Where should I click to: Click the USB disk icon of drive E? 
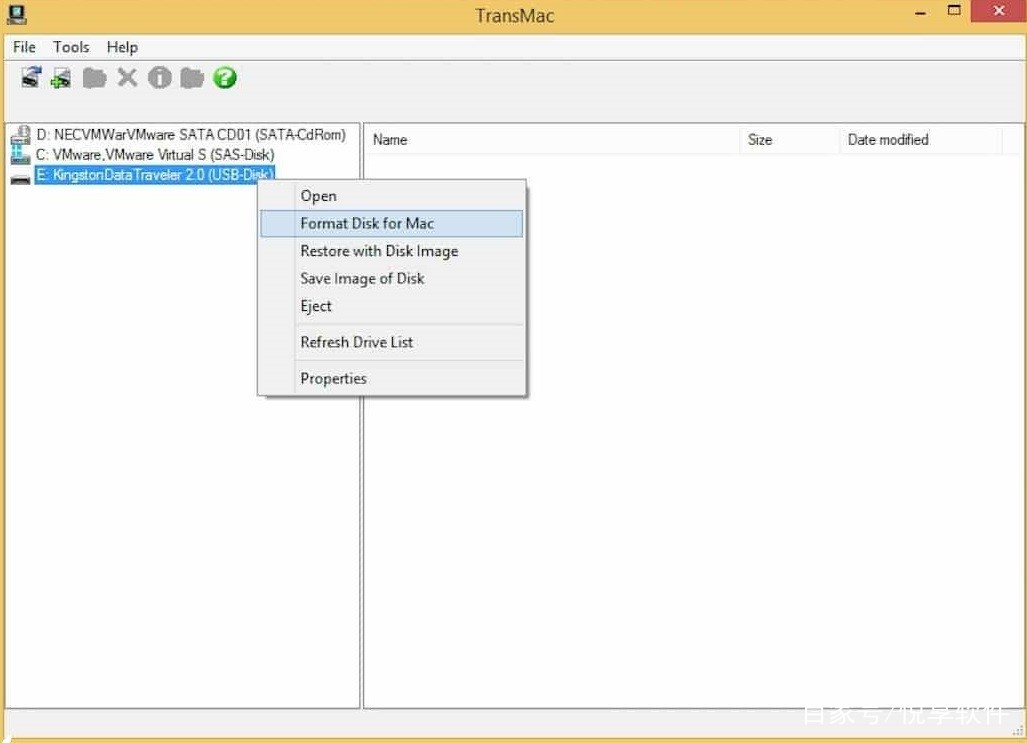(x=21, y=179)
